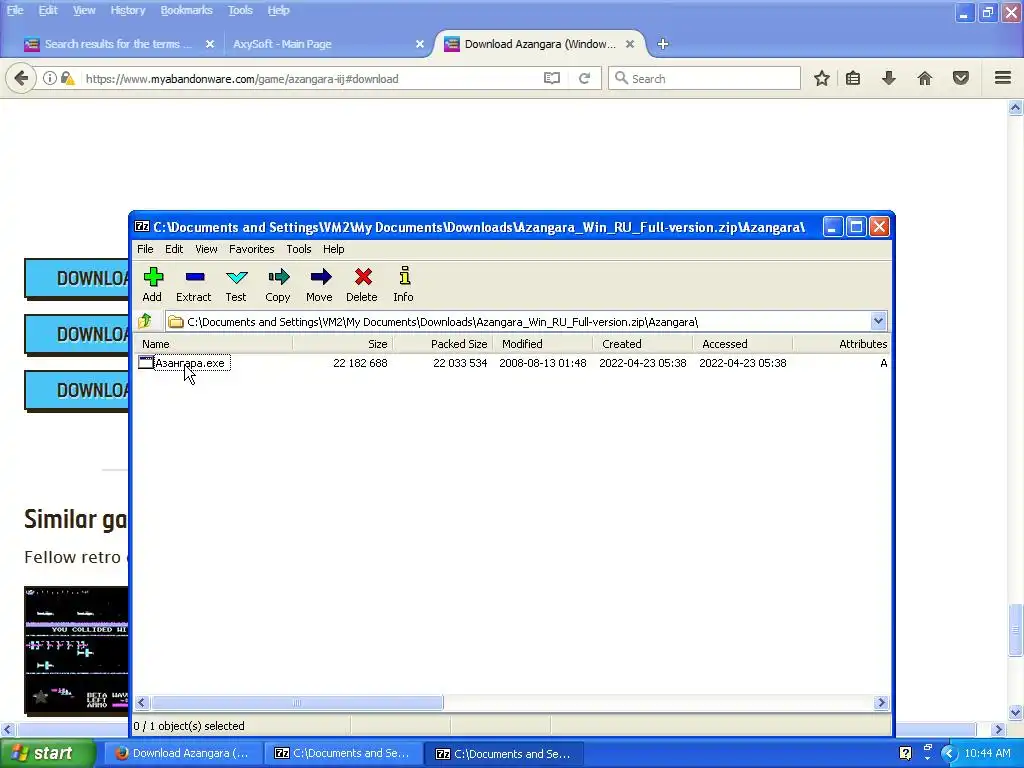Click the 7-Zip scroll left arrow
The image size is (1024, 768).
tap(142, 703)
